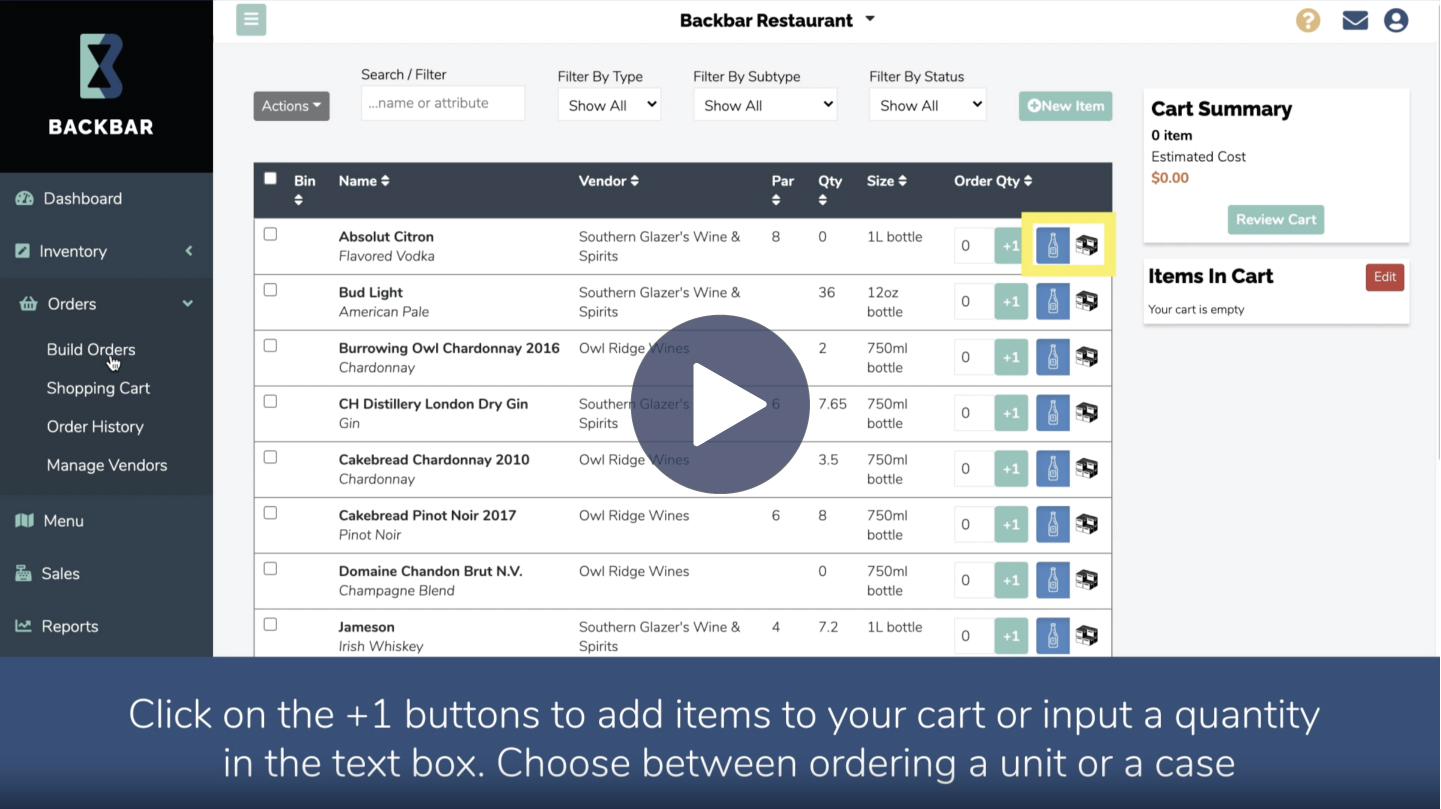Viewport: 1441px width, 809px height.
Task: Click the red Edit cart button
Action: (1385, 277)
